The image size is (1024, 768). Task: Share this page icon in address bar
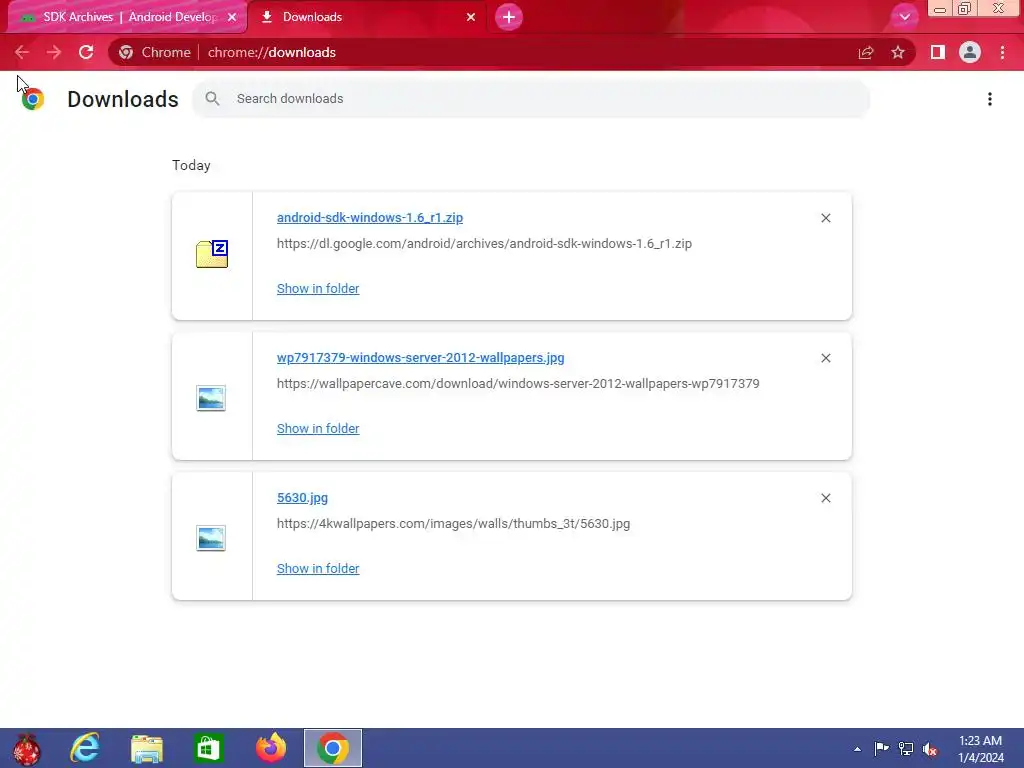tap(866, 52)
